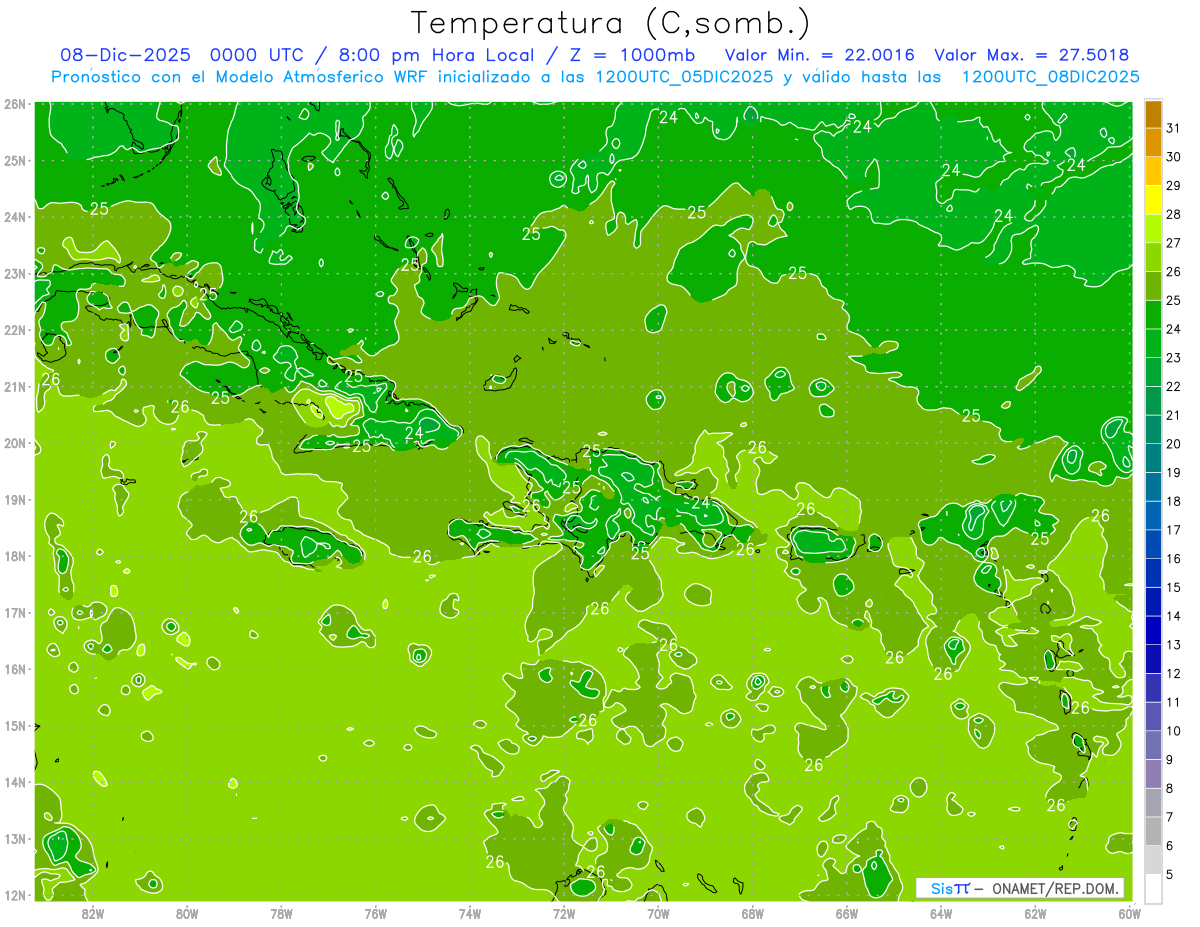Click the "60W" longitude axis label

point(1130,913)
